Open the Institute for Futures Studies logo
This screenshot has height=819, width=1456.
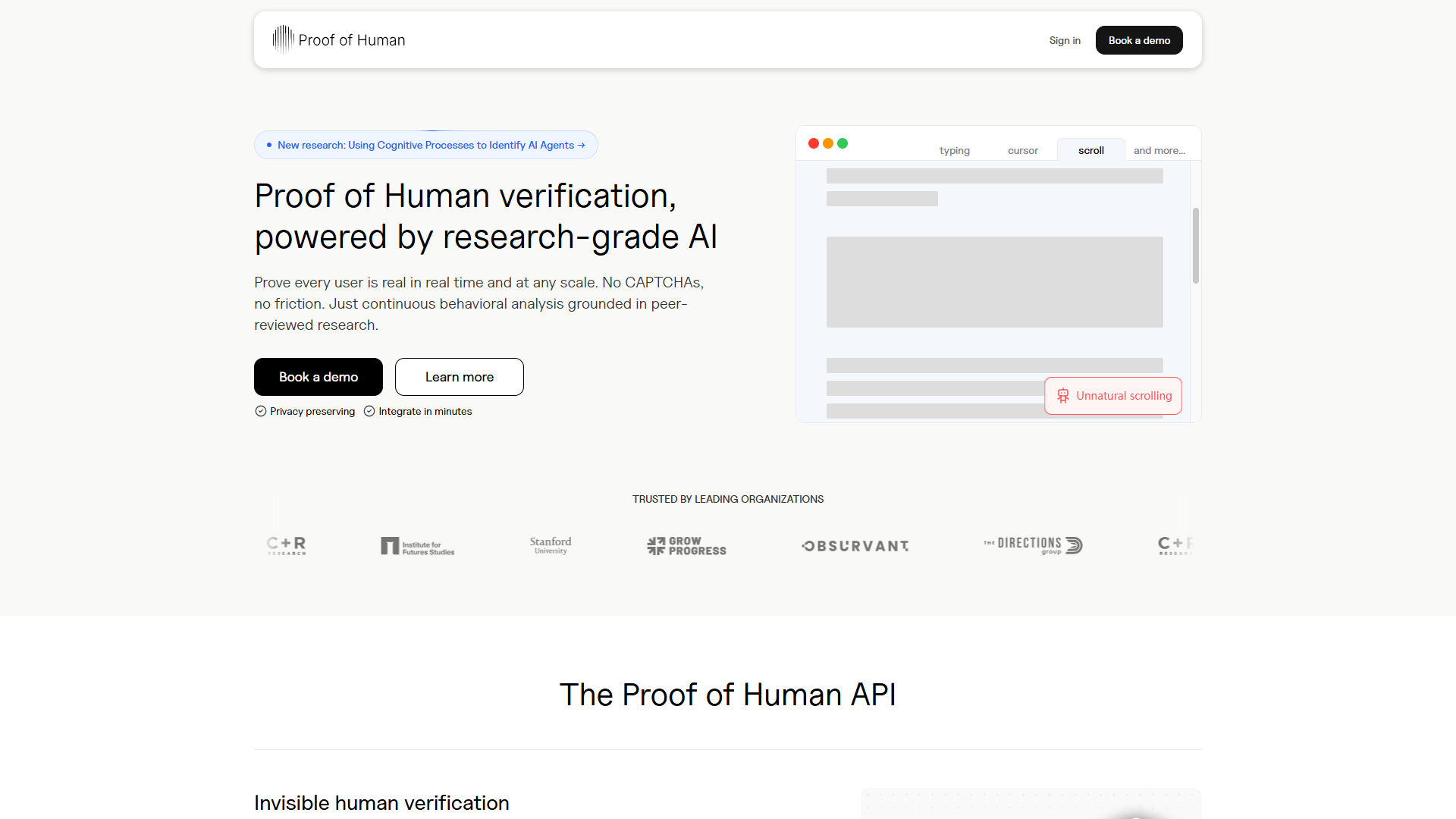418,546
